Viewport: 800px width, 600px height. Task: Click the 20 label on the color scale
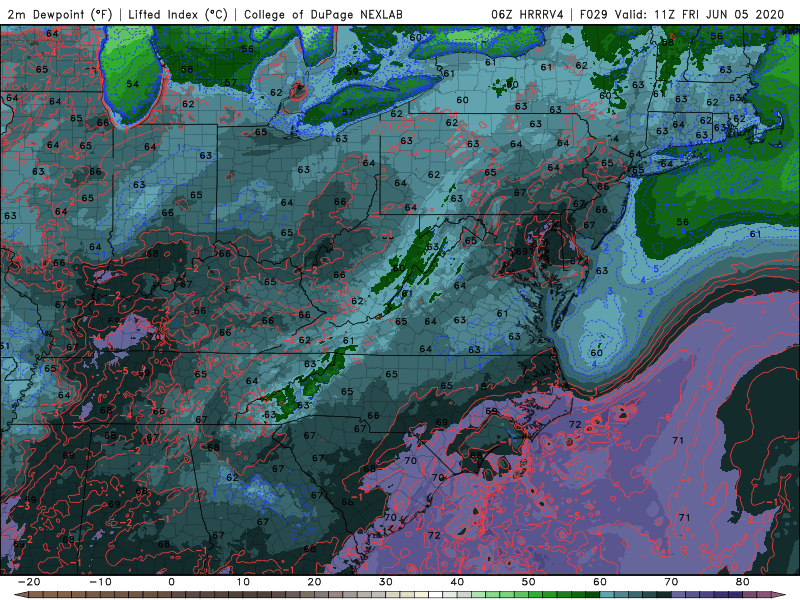pos(314,582)
